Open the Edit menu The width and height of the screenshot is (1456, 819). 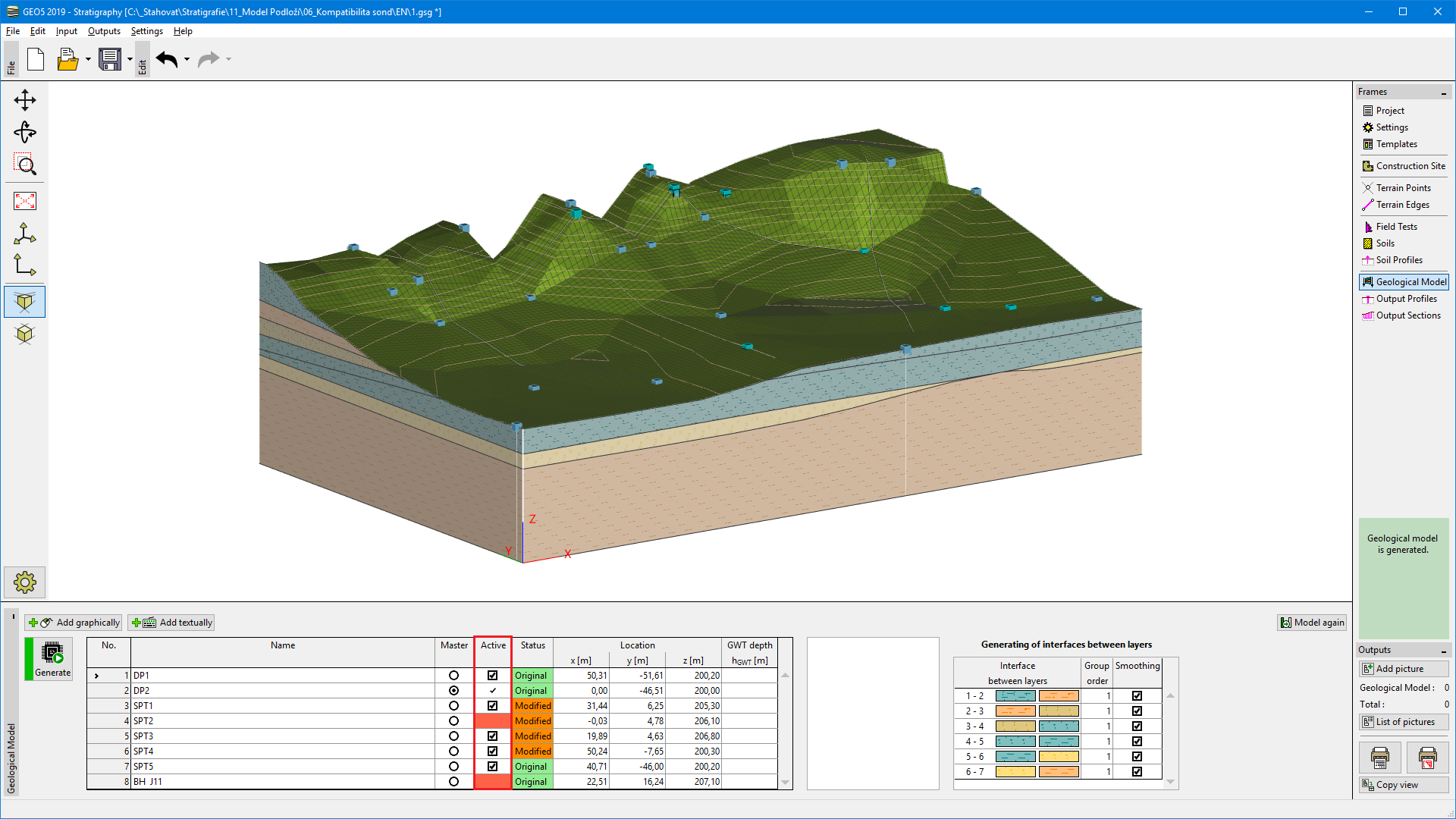37,30
